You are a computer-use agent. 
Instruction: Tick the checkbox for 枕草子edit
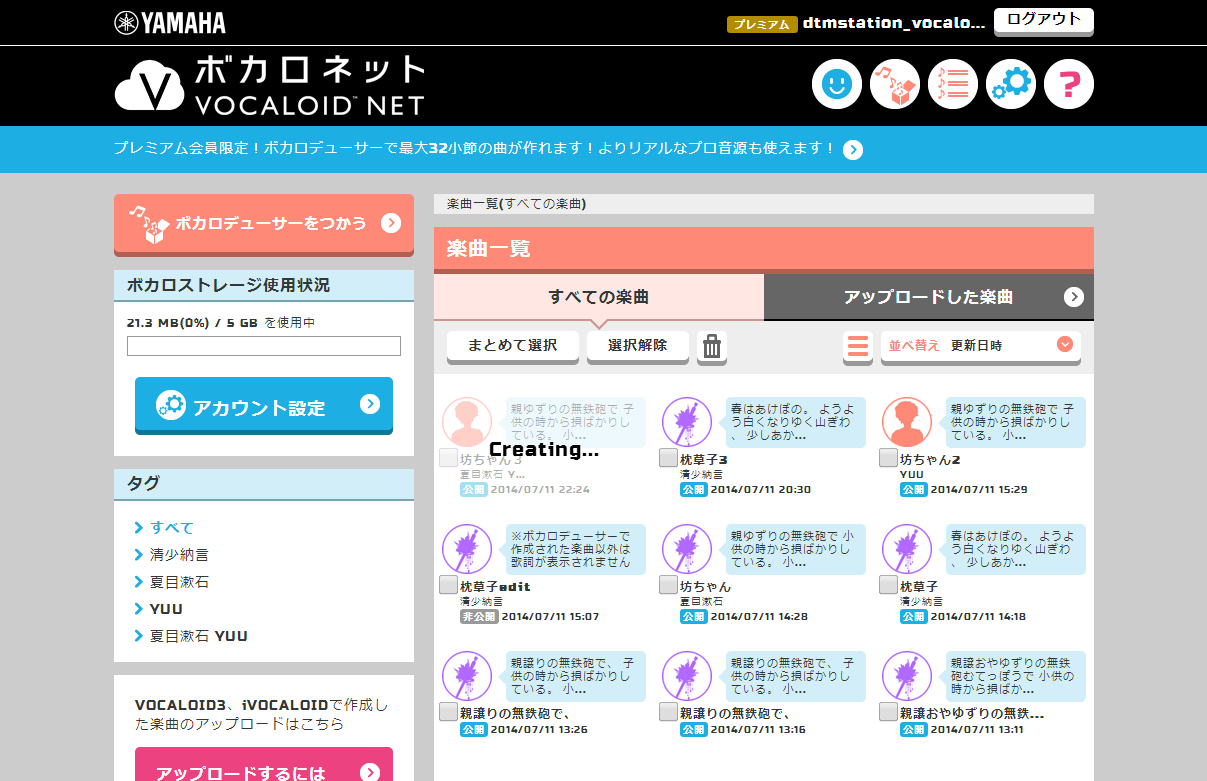448,585
